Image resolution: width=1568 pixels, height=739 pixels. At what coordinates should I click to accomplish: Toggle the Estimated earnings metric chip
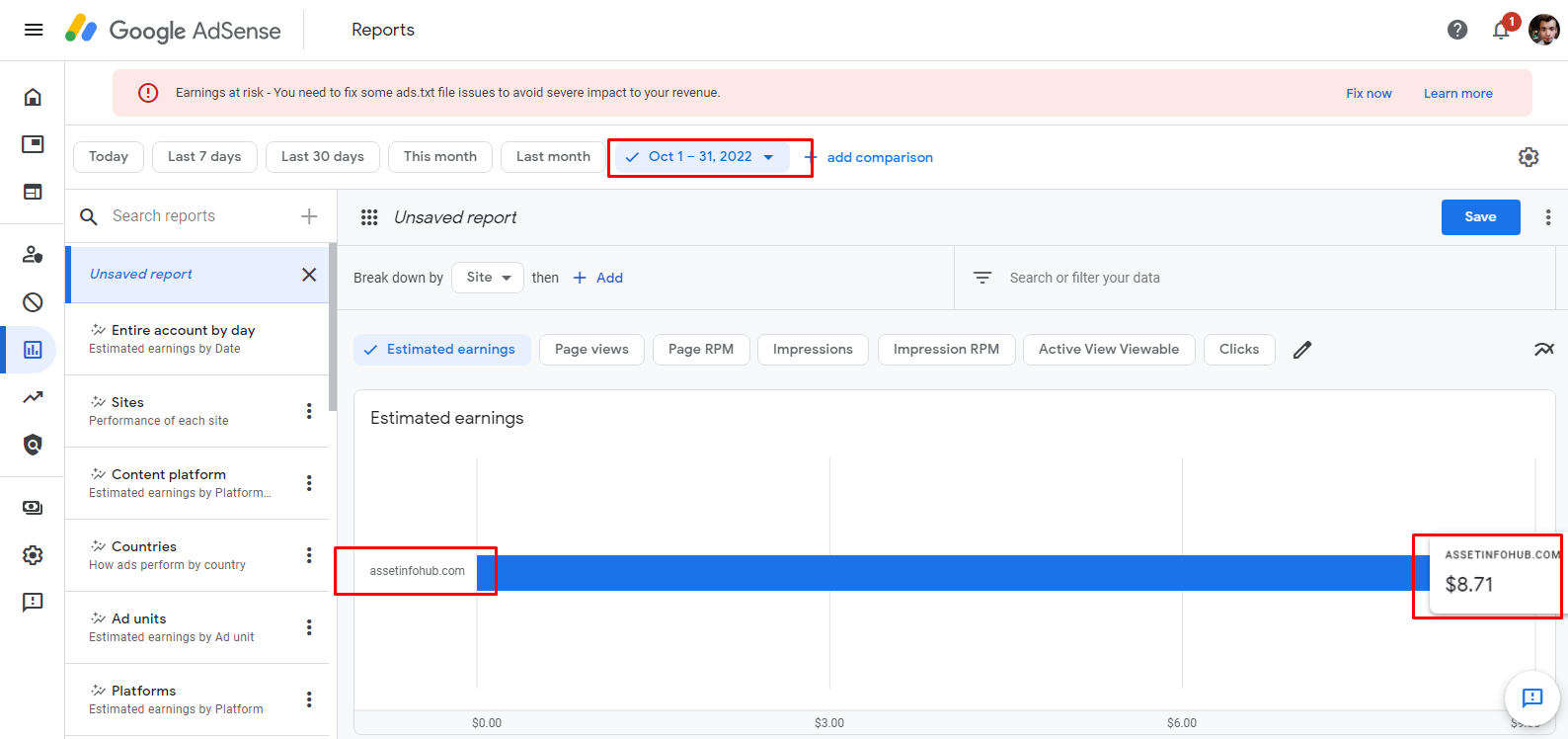pyautogui.click(x=441, y=350)
